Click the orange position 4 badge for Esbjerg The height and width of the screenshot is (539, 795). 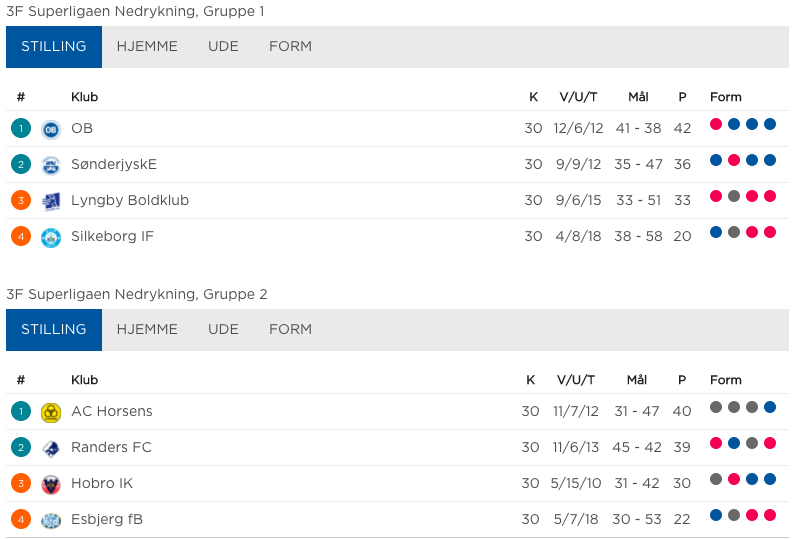click(x=21, y=520)
